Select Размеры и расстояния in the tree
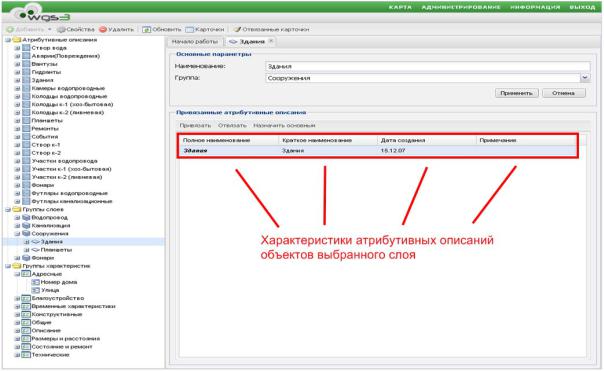The height and width of the screenshot is (371, 604). click(x=66, y=339)
